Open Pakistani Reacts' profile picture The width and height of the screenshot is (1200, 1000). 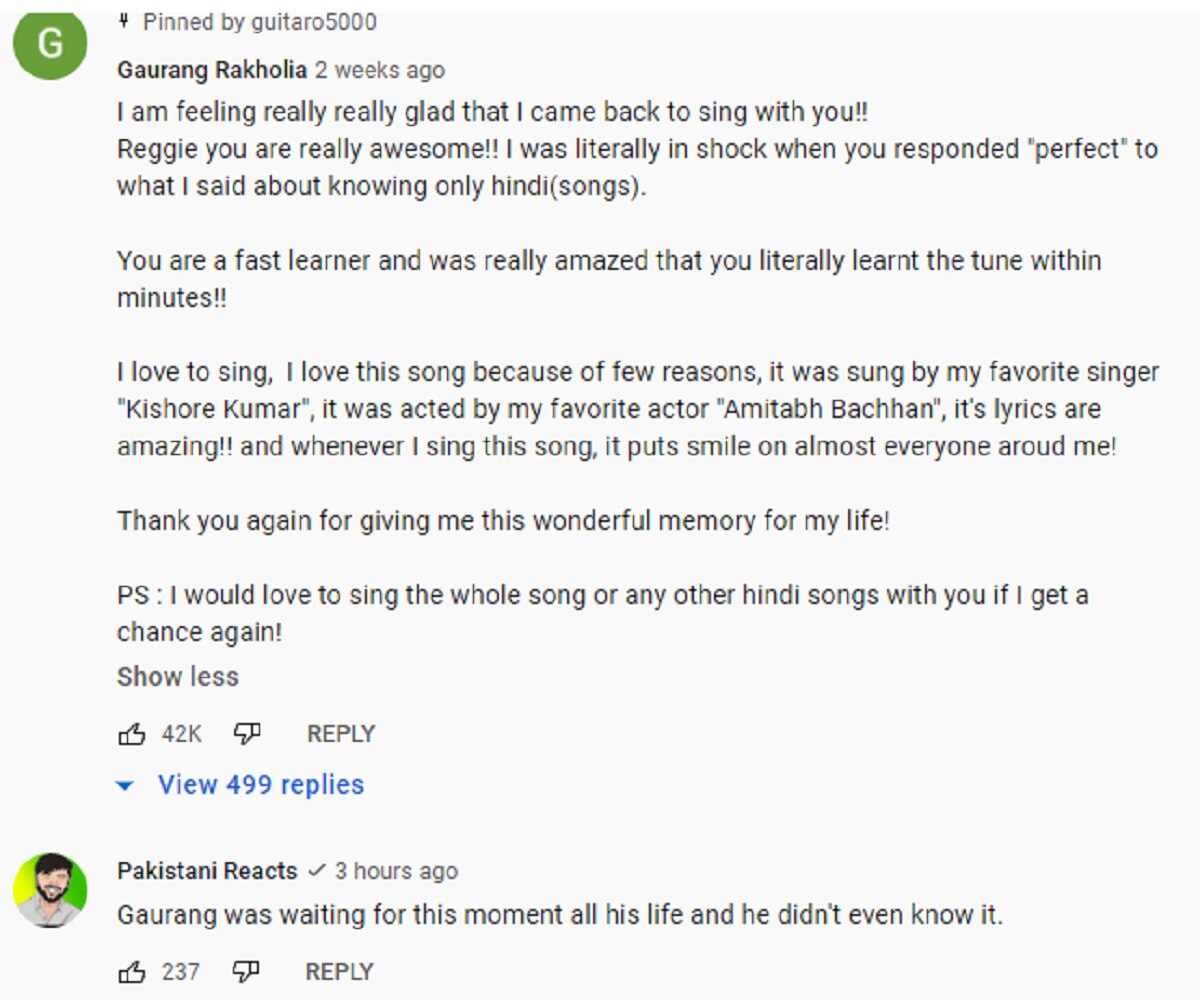pyautogui.click(x=51, y=890)
